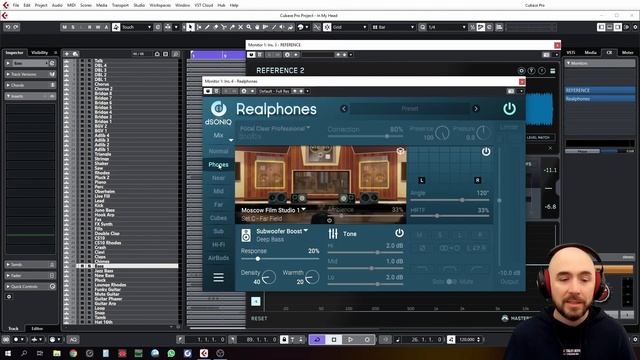640x360 pixels.
Task: Click the Record transport button
Action: (x=367, y=339)
